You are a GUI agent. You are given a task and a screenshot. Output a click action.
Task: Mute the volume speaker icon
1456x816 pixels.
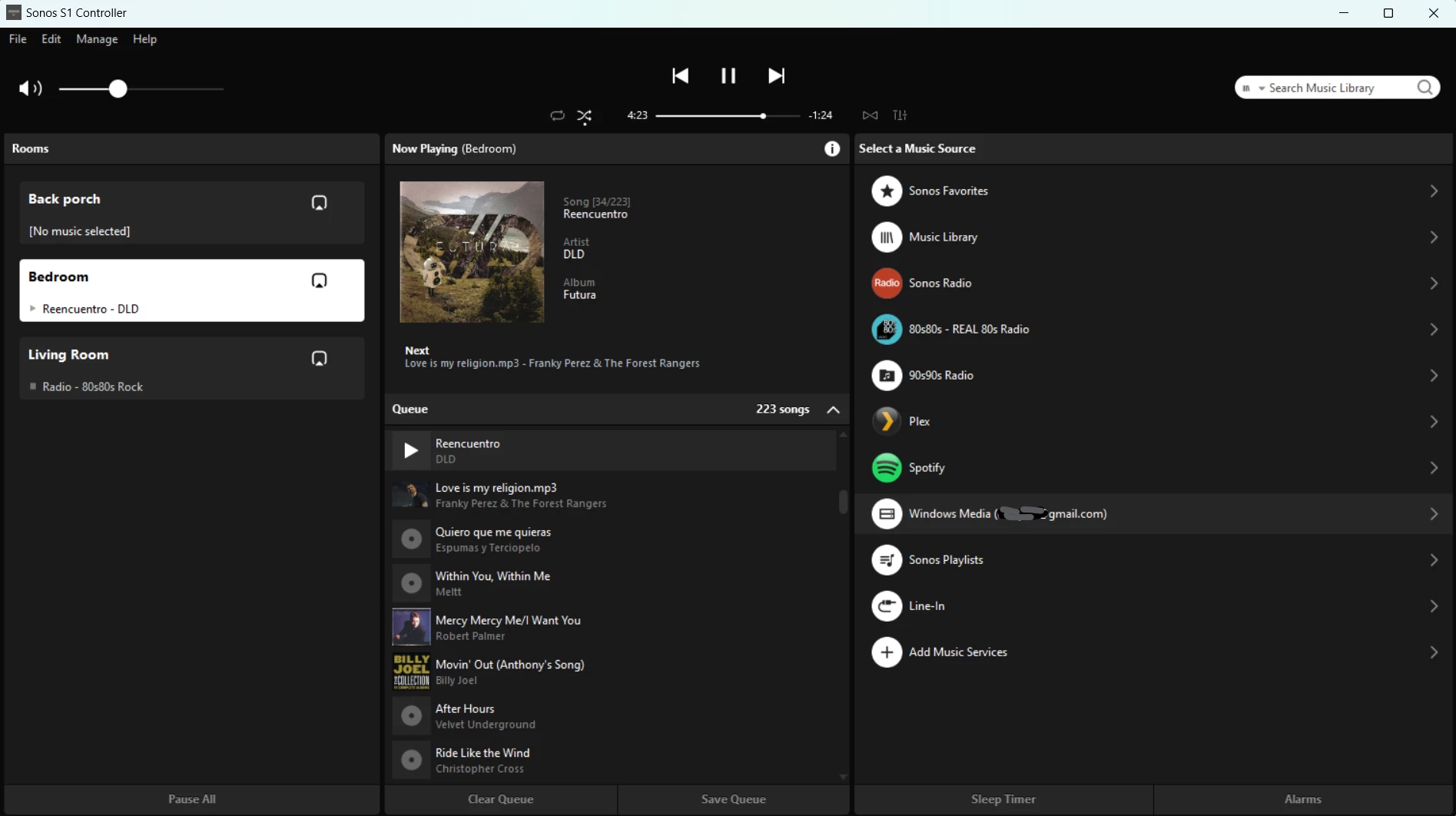coord(30,88)
